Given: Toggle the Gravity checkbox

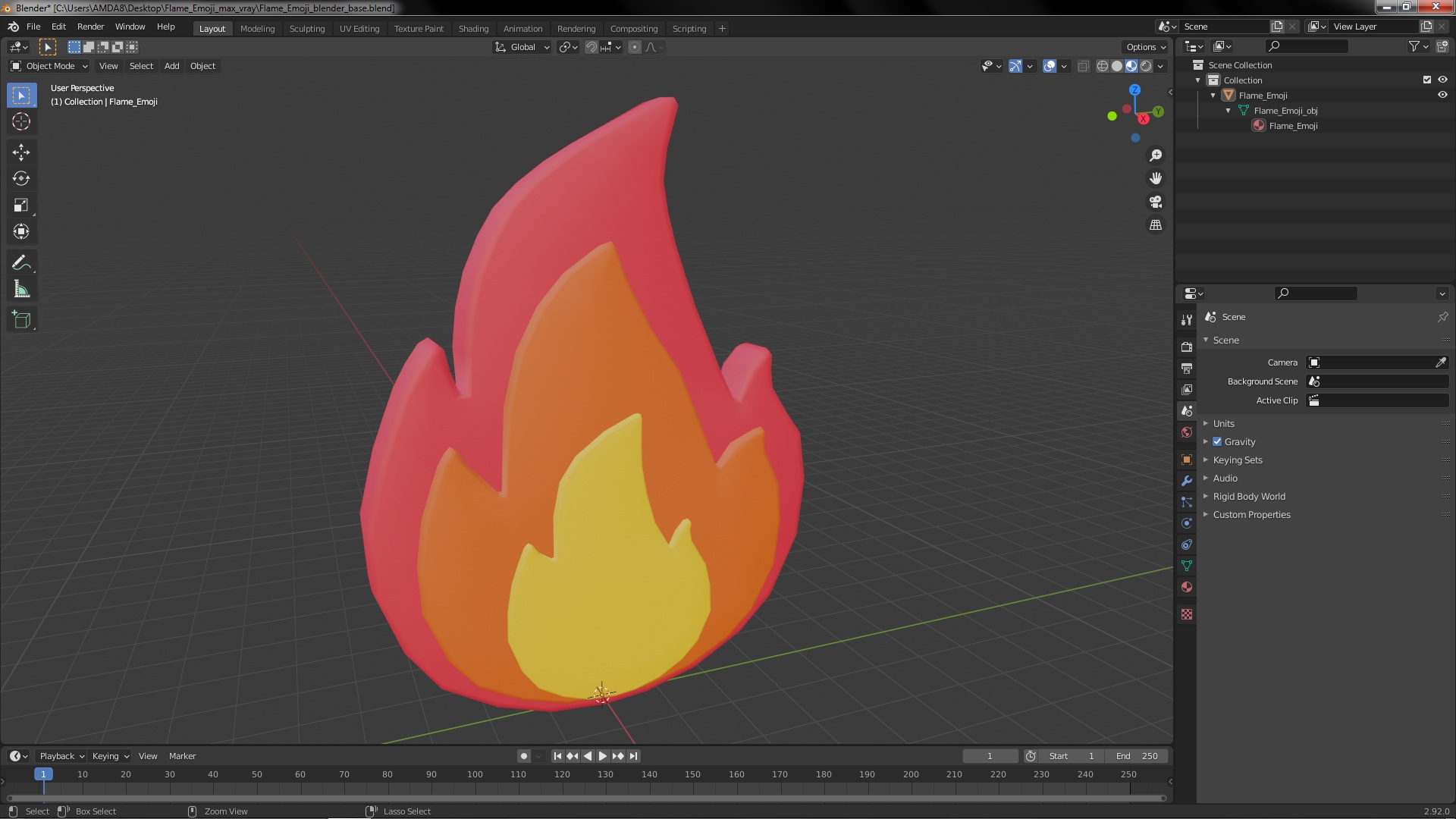Looking at the screenshot, I should (1217, 441).
